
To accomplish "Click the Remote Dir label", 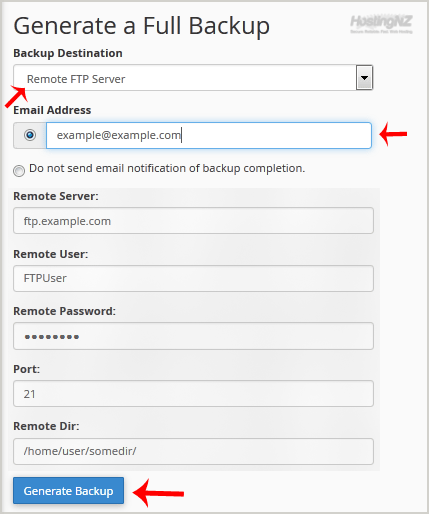I will point(46,426).
